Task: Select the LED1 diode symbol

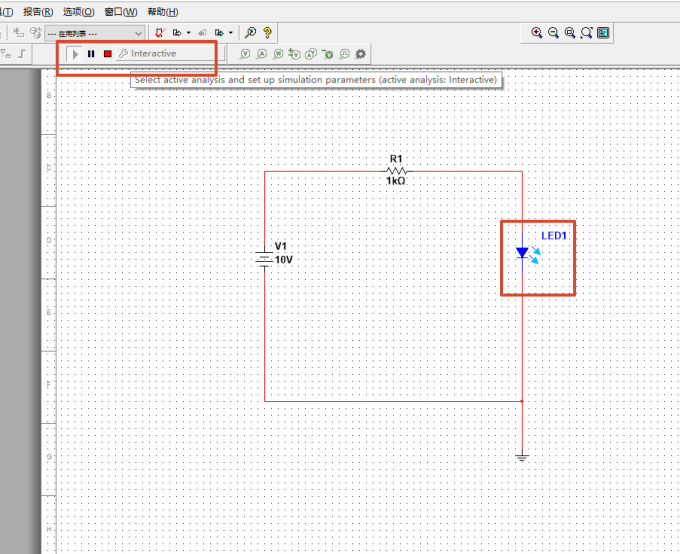Action: (x=526, y=253)
